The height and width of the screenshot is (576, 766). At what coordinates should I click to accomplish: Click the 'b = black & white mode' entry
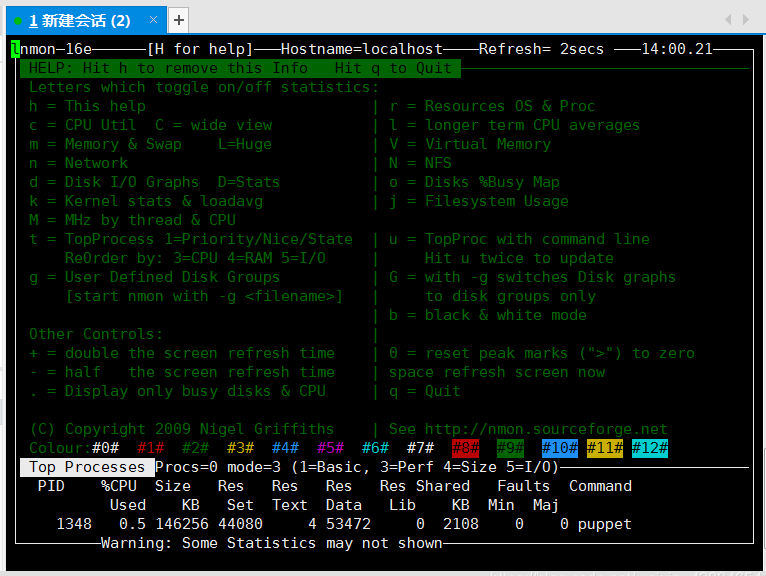pos(488,315)
